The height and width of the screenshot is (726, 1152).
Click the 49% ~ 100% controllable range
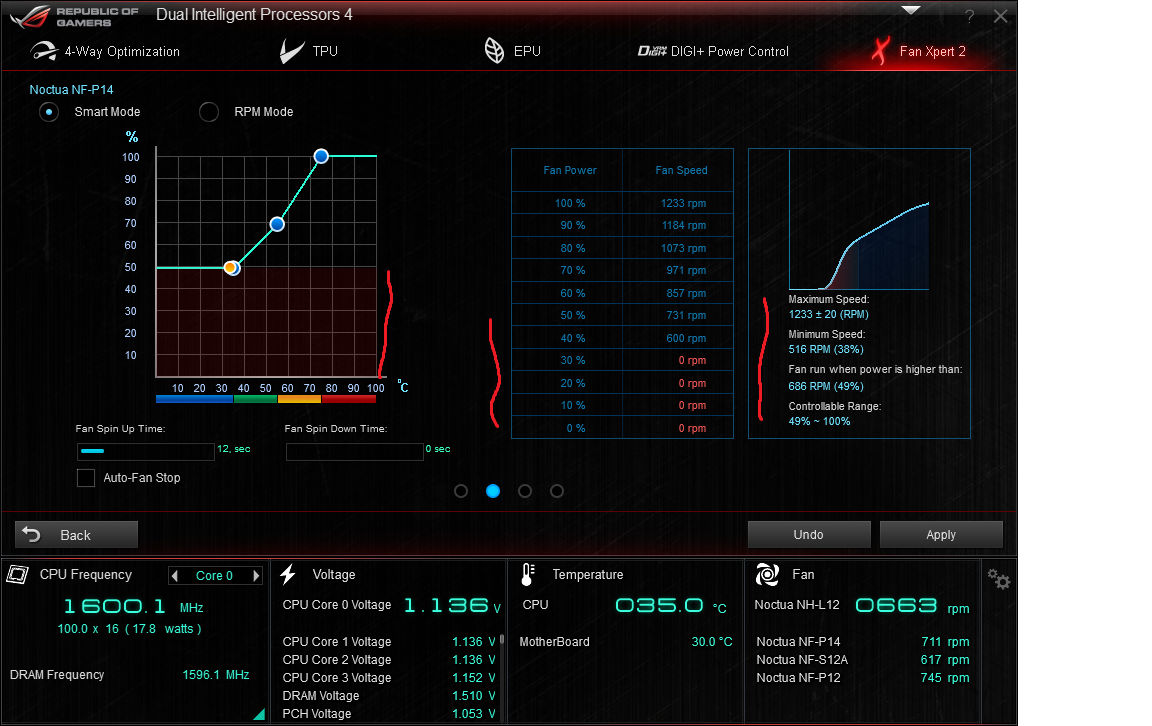pyautogui.click(x=819, y=421)
